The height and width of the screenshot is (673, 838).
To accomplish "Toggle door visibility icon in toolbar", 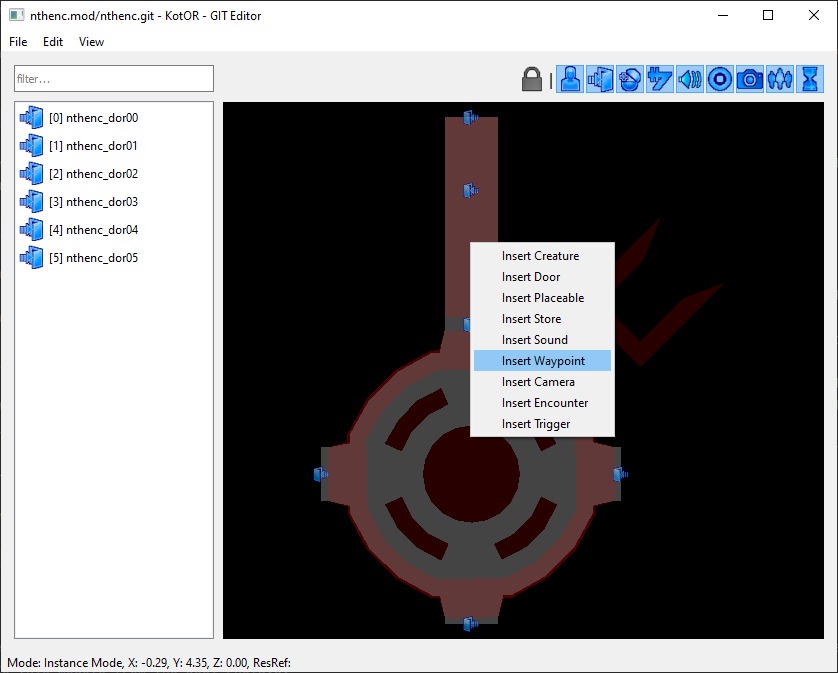I will point(600,79).
